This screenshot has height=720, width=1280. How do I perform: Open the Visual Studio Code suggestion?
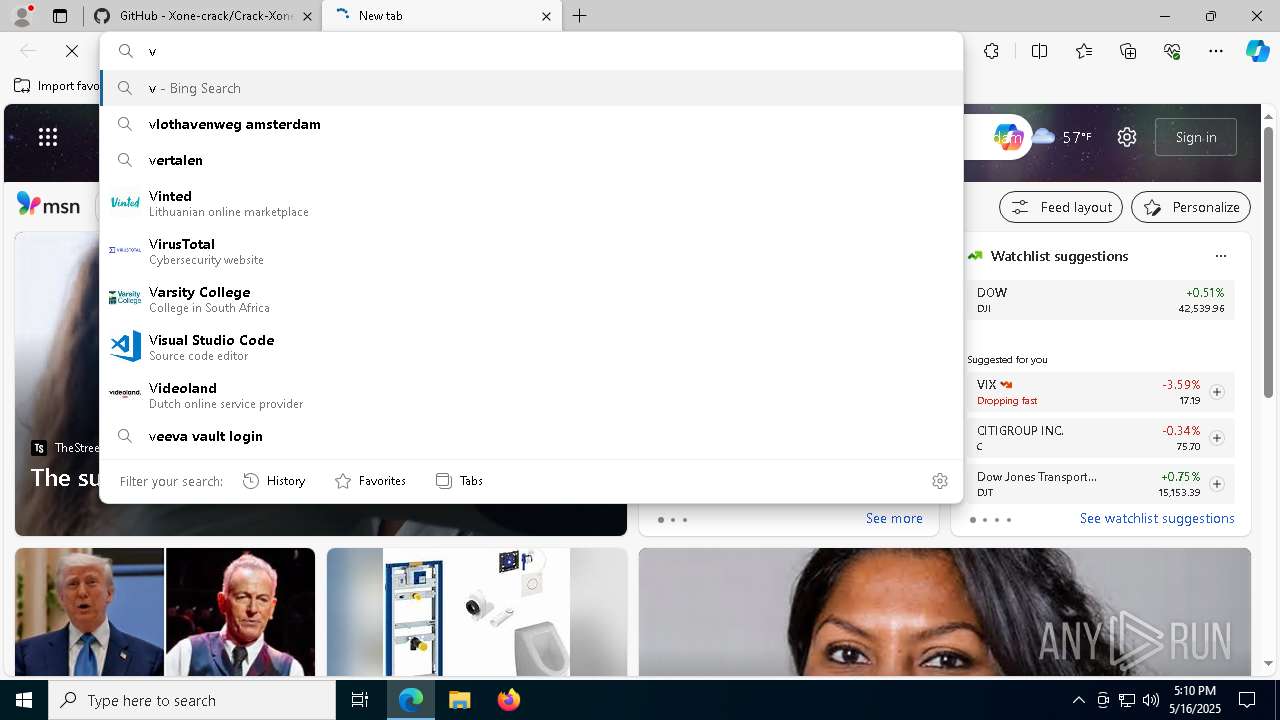[x=531, y=347]
